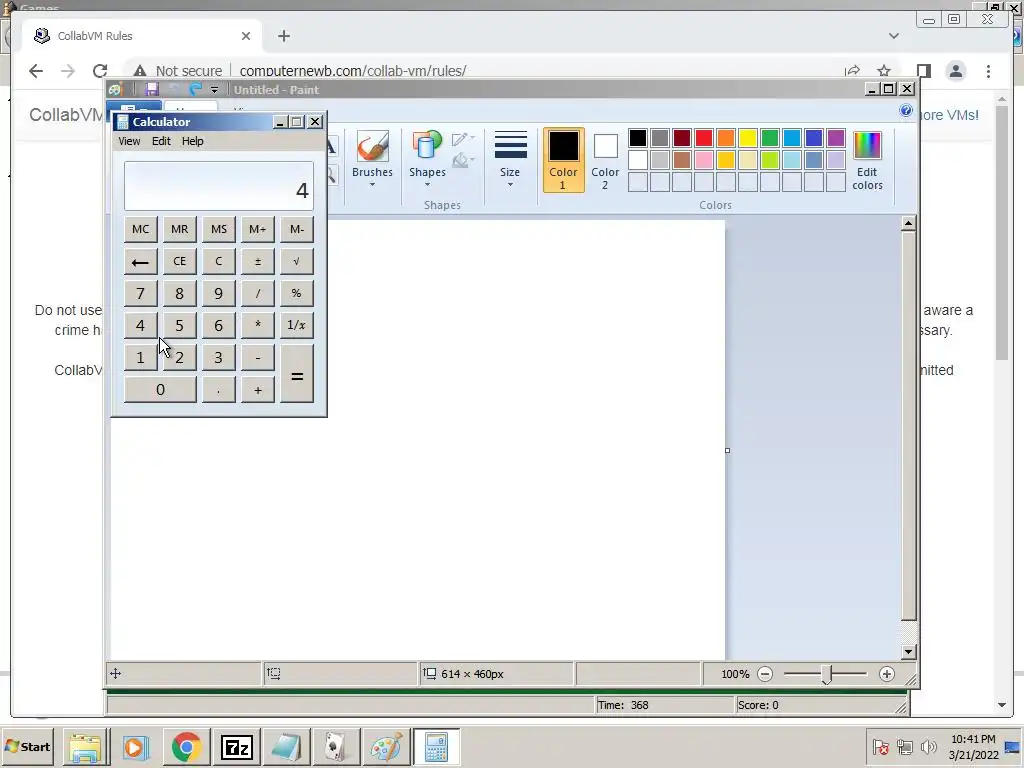Click the Chrome back arrow

(x=36, y=71)
